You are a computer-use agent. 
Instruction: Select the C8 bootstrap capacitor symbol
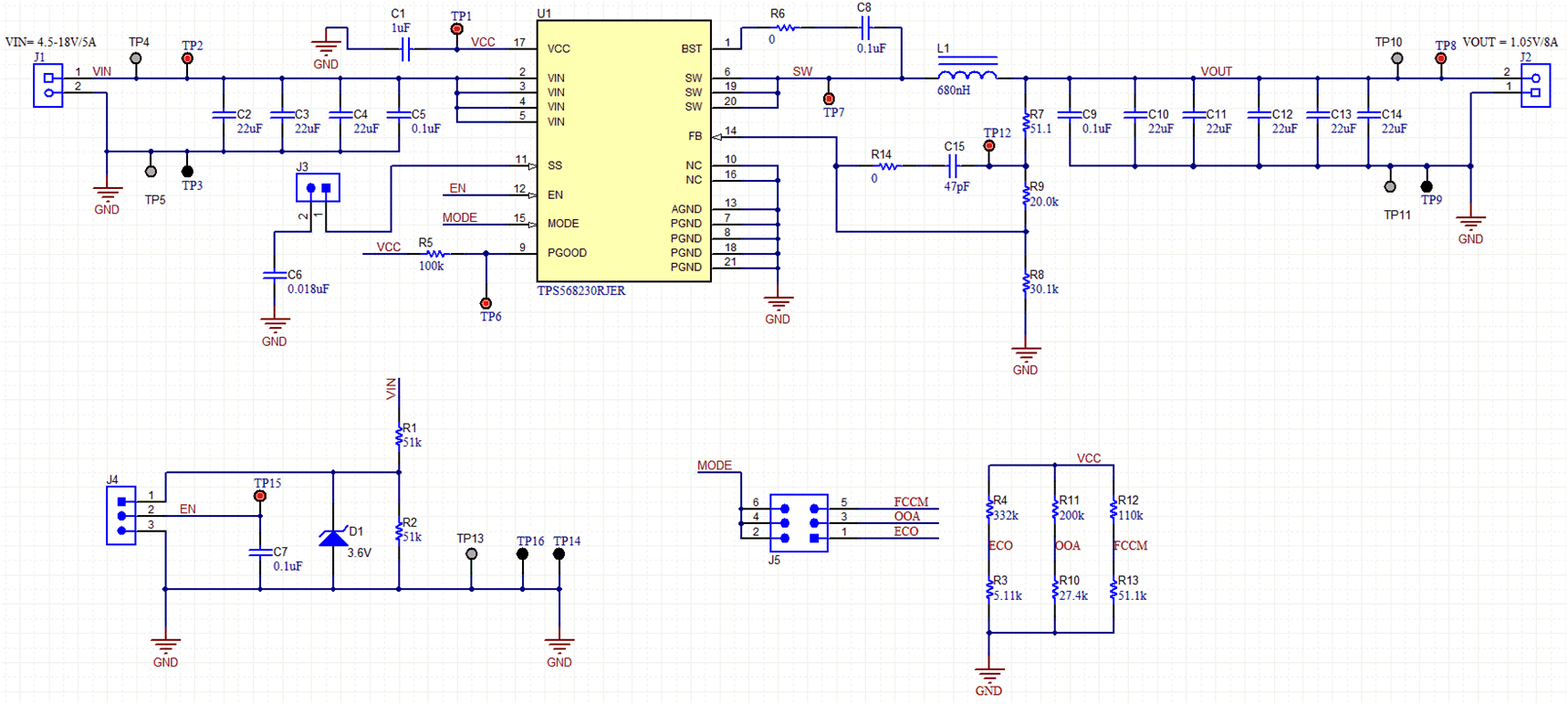point(865,27)
